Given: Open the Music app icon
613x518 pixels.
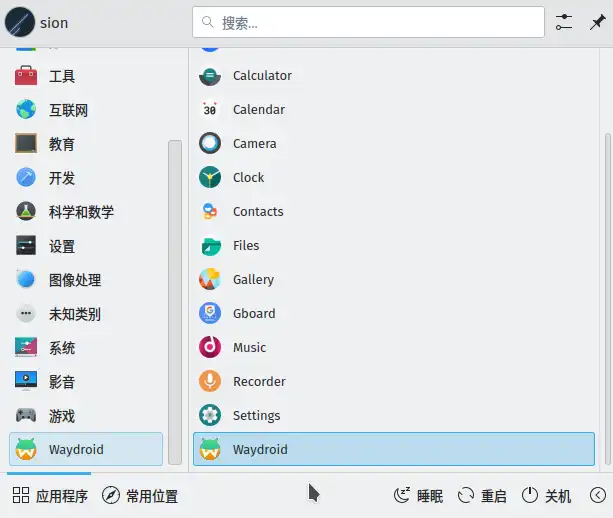Looking at the screenshot, I should [210, 348].
